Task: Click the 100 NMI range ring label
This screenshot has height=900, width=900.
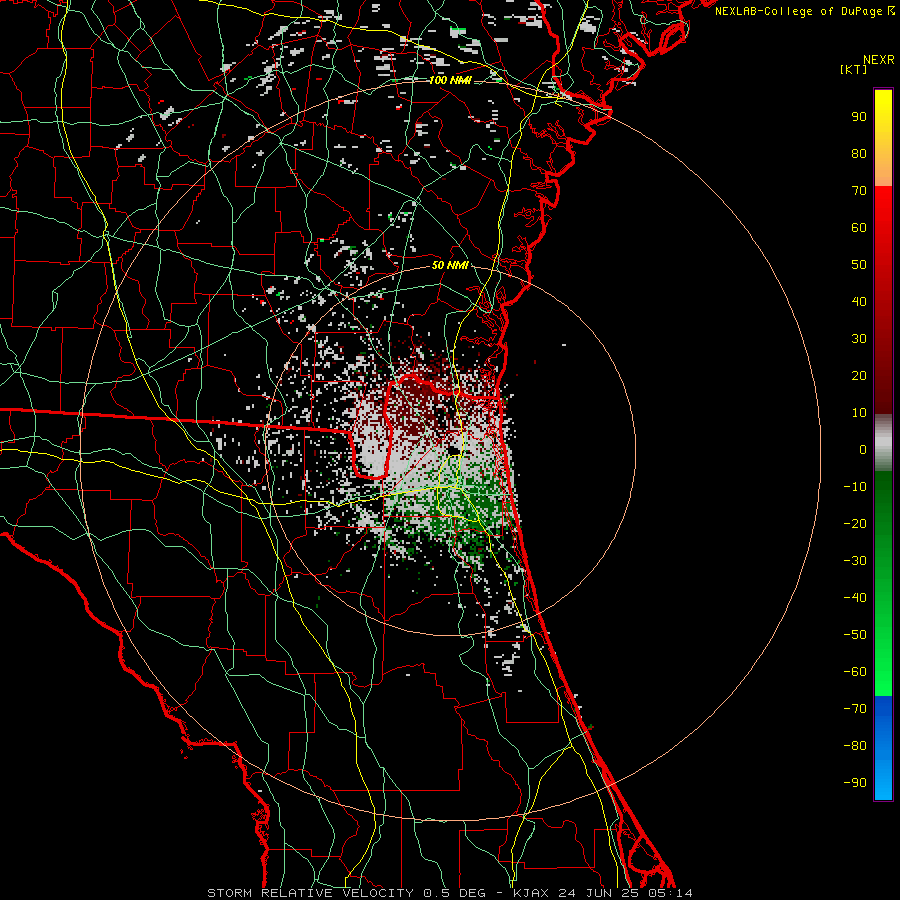Action: pos(450,80)
